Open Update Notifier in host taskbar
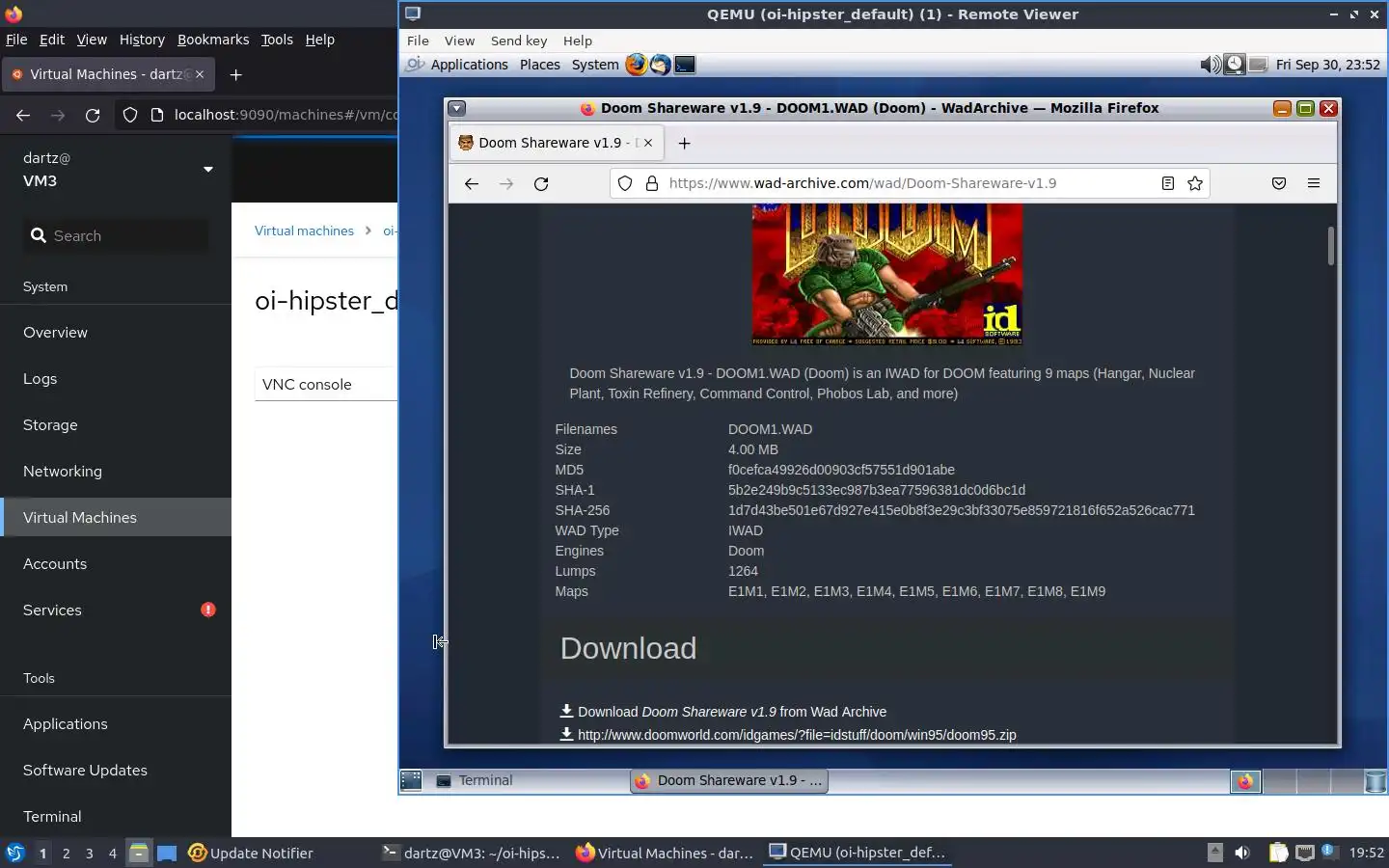This screenshot has height=868, width=1389. pos(251,853)
